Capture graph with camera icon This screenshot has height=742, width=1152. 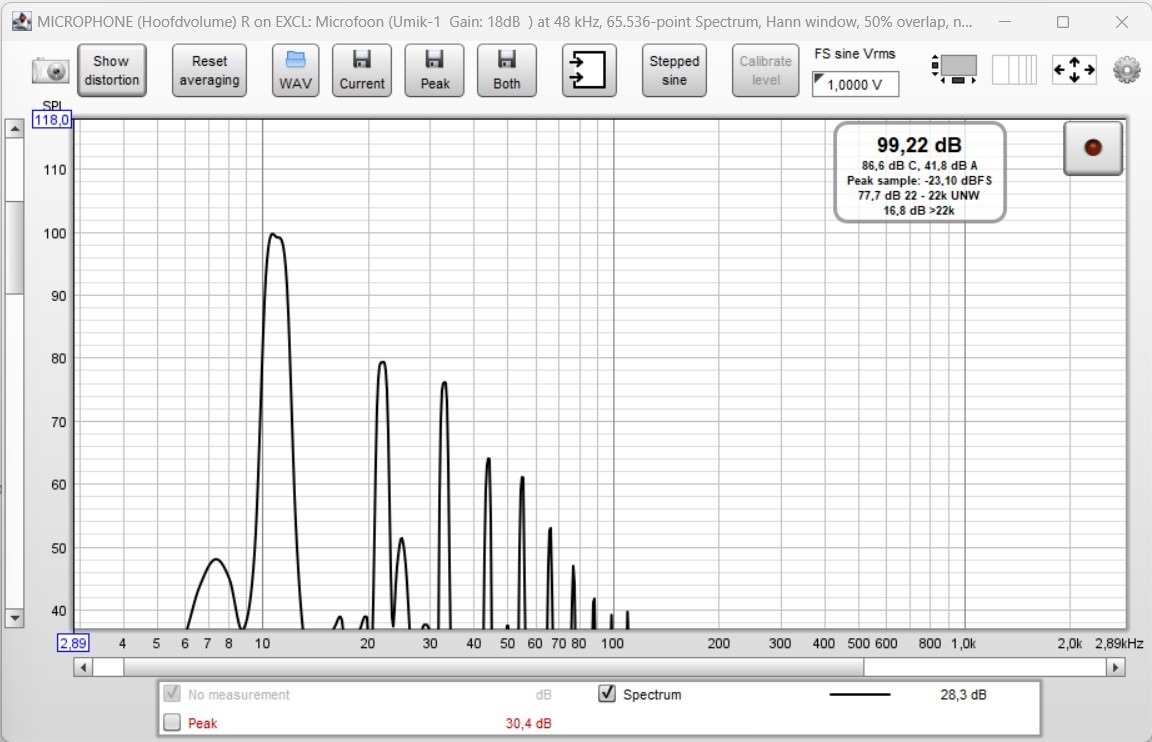click(50, 71)
